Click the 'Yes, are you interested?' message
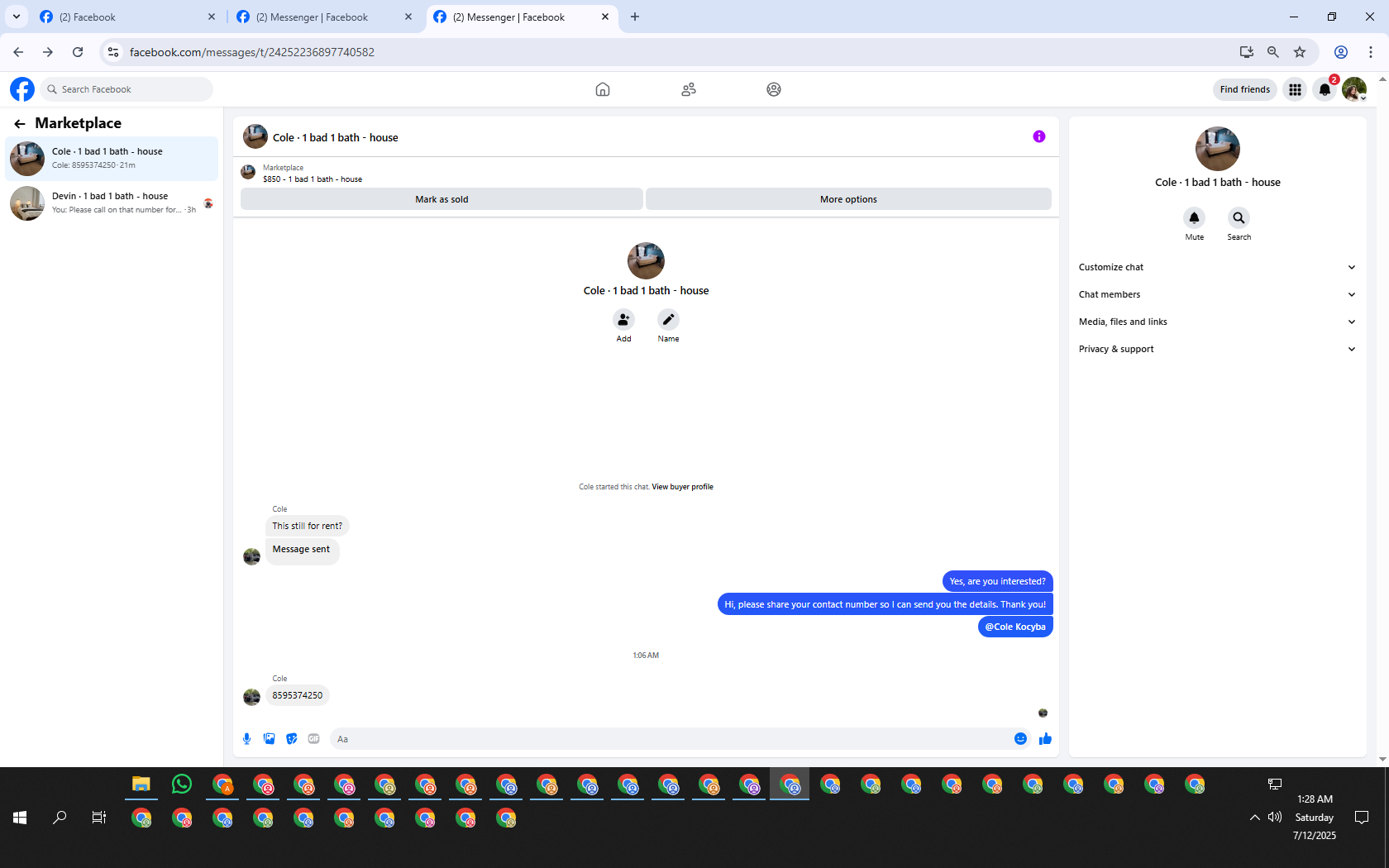The height and width of the screenshot is (868, 1389). 998,581
